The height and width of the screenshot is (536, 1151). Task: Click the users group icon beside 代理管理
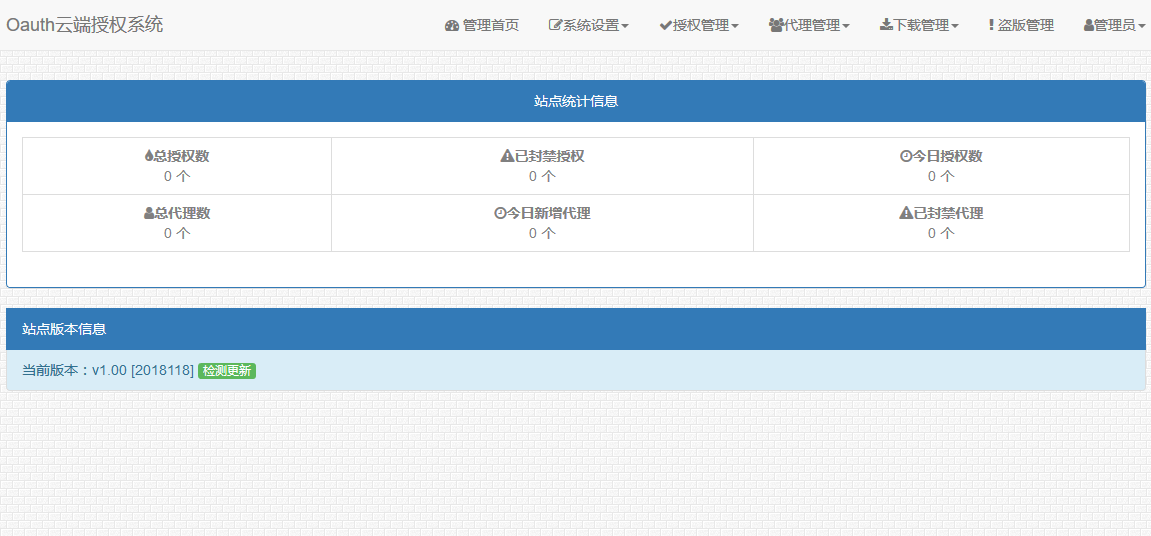pos(776,26)
